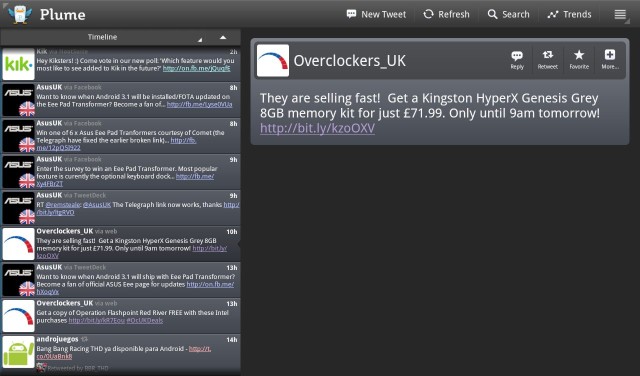
Task: Open the overflow menu icon at top right
Action: tap(620, 14)
